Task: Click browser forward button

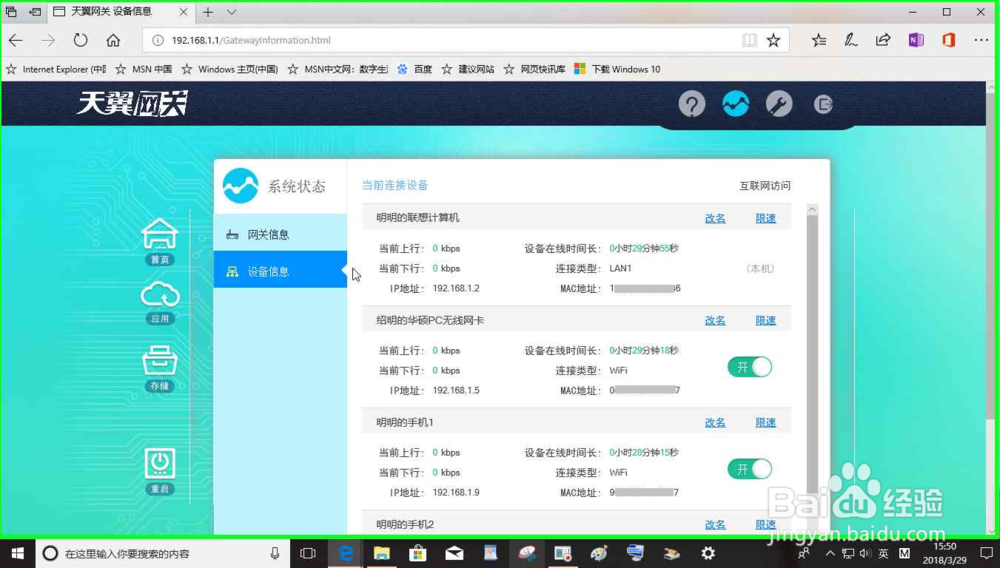Action: pos(48,40)
